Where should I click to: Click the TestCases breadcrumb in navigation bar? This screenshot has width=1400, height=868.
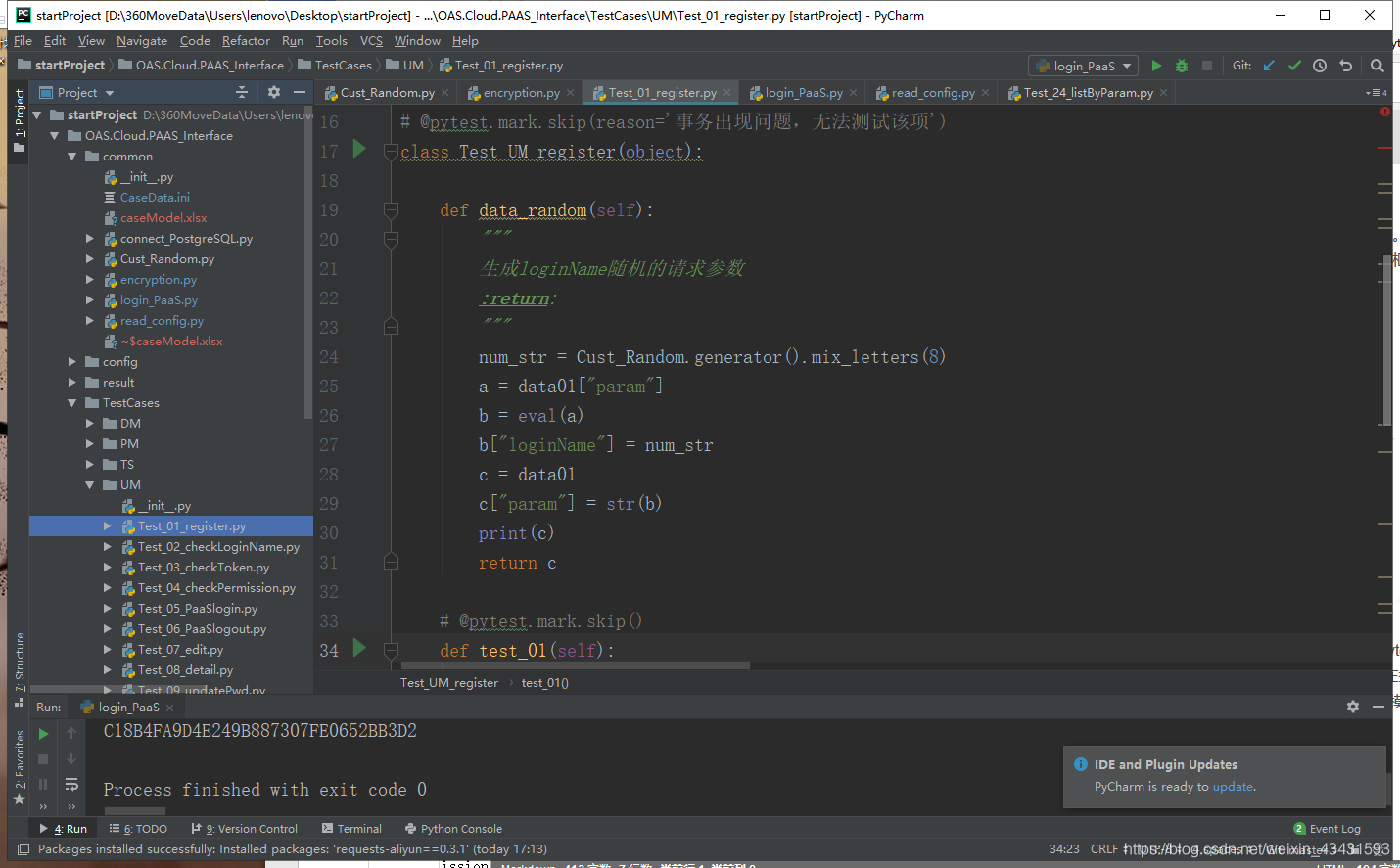click(343, 66)
